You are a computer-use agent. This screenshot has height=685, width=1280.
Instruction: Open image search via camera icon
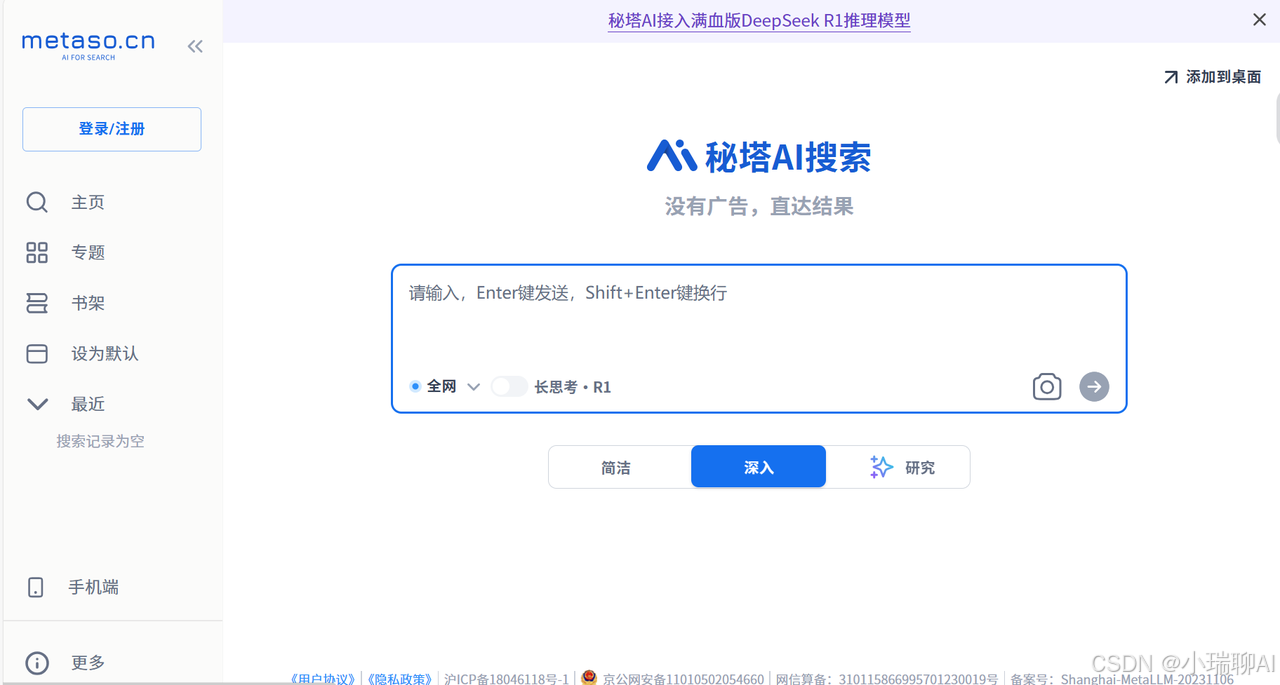1047,386
